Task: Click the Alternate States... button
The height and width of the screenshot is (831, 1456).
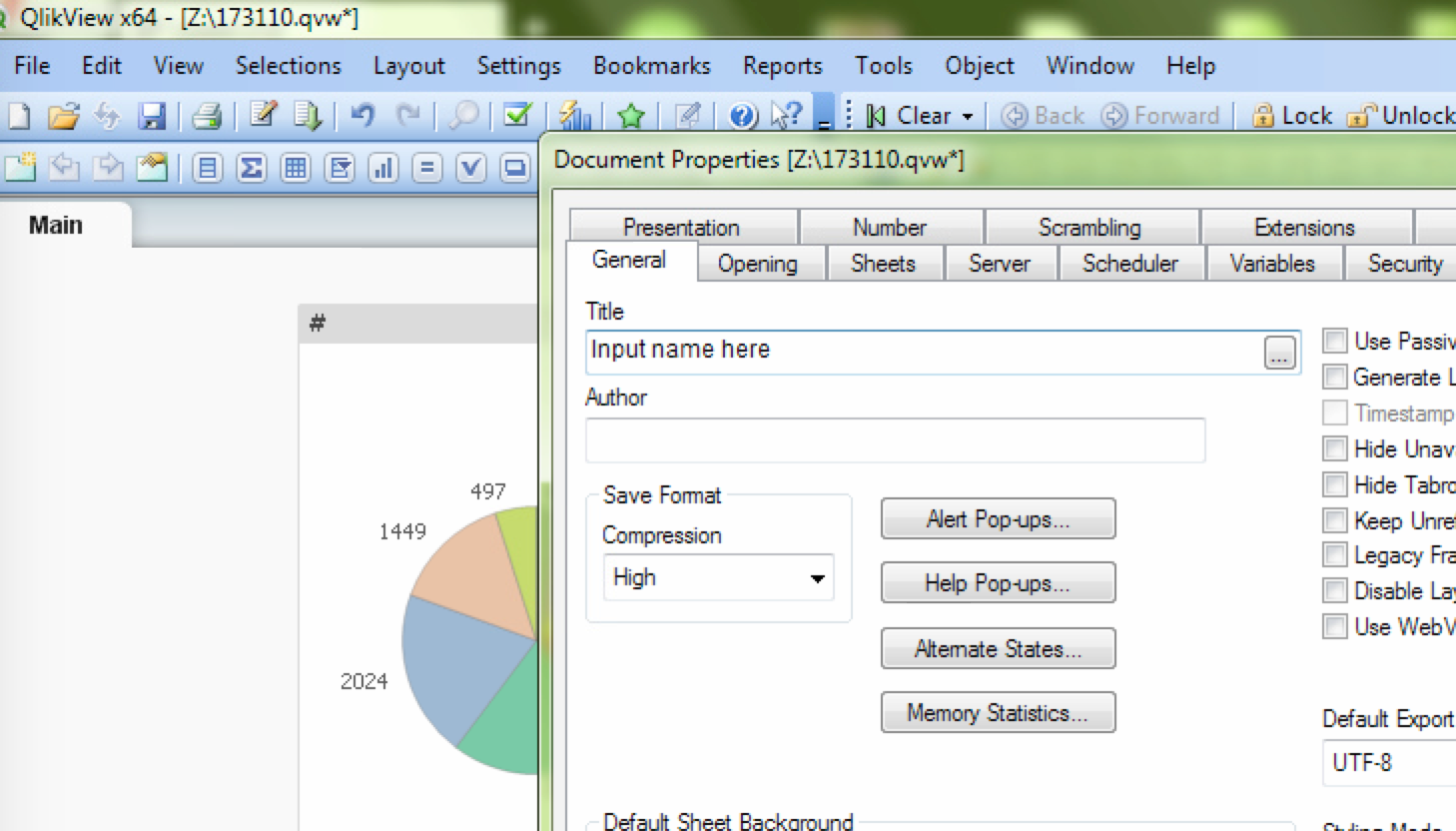Action: click(998, 648)
